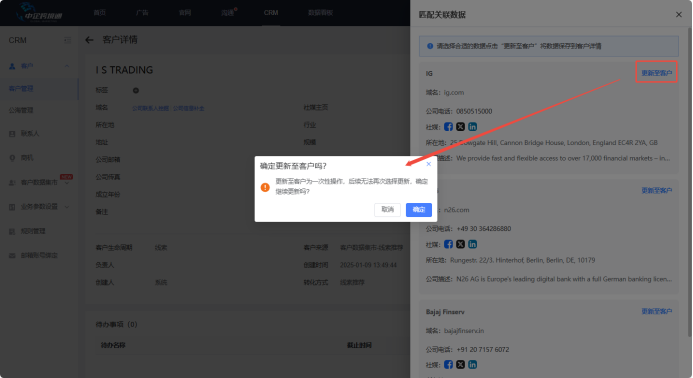Open the LinkedIn icon in the n26.com card
Viewport: 693px width, 378px height.
pyautogui.click(x=472, y=244)
